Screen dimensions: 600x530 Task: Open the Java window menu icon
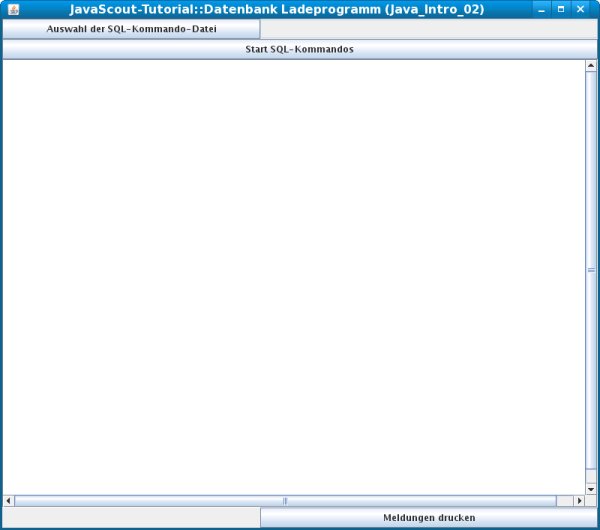(13, 9)
